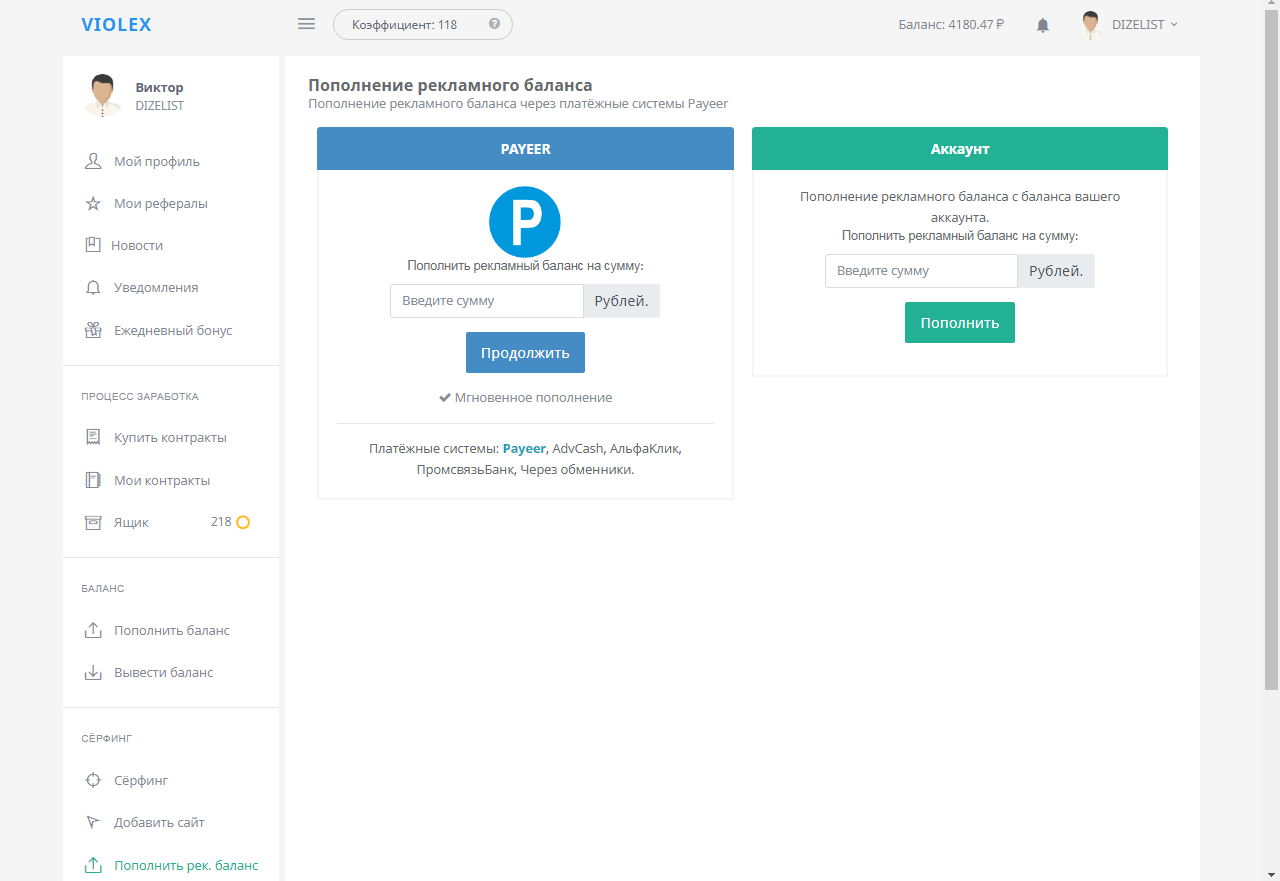The image size is (1280, 881).
Task: Click the bold Payeer payment system link
Action: pyautogui.click(x=524, y=449)
